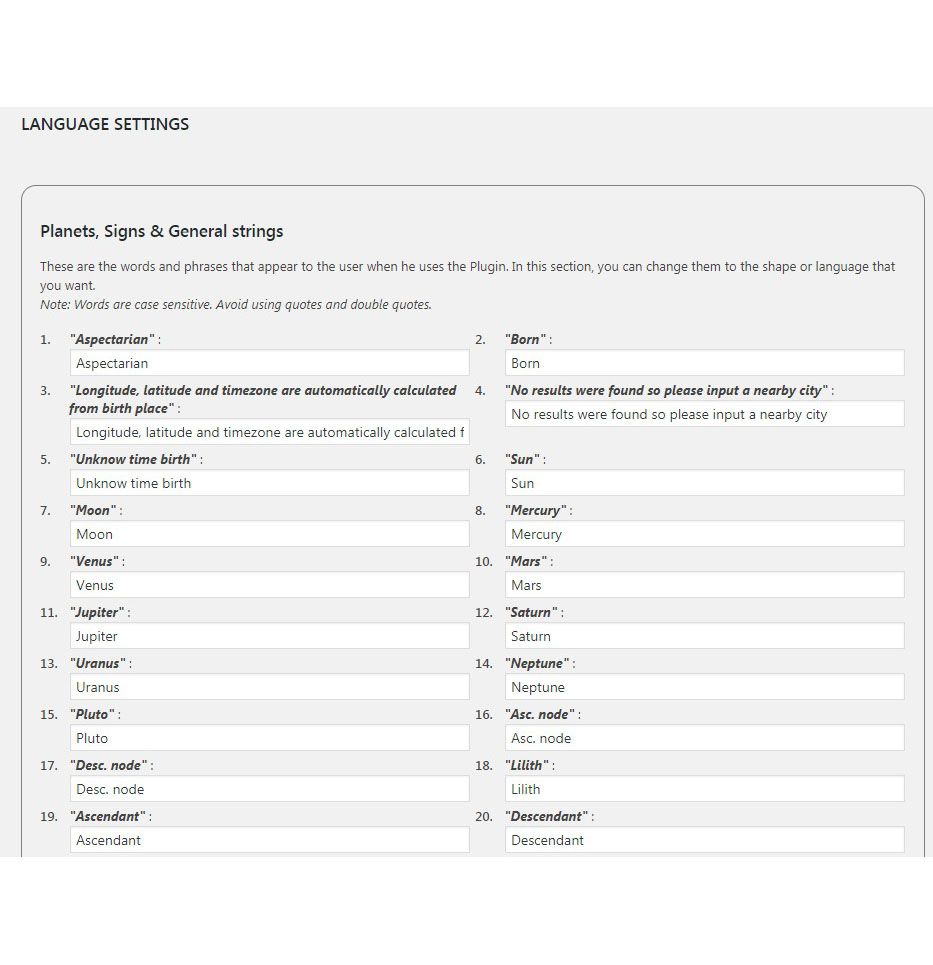Edit the Born input field
The width and height of the screenshot is (933, 965).
tap(704, 363)
